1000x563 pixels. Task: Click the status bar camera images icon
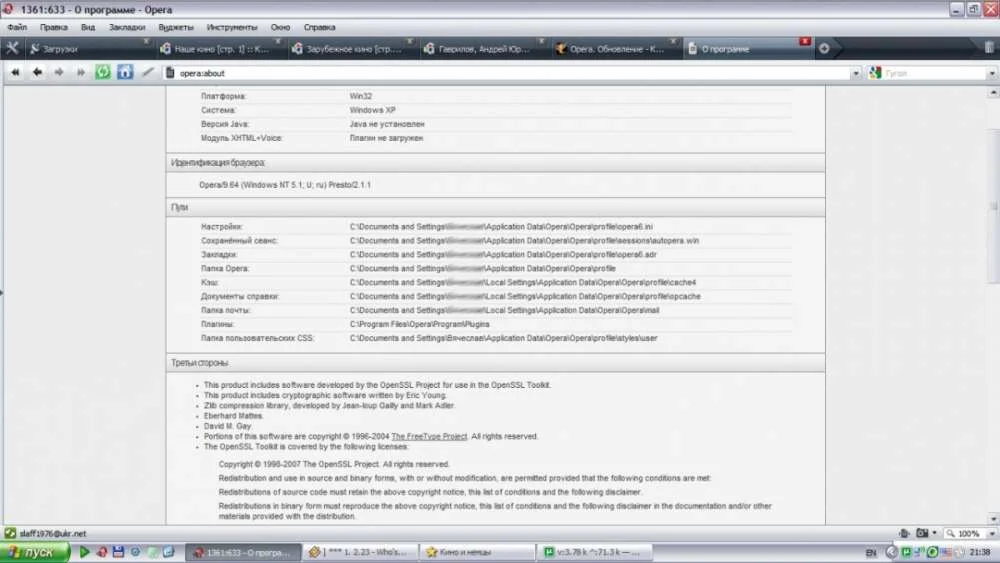tap(922, 533)
